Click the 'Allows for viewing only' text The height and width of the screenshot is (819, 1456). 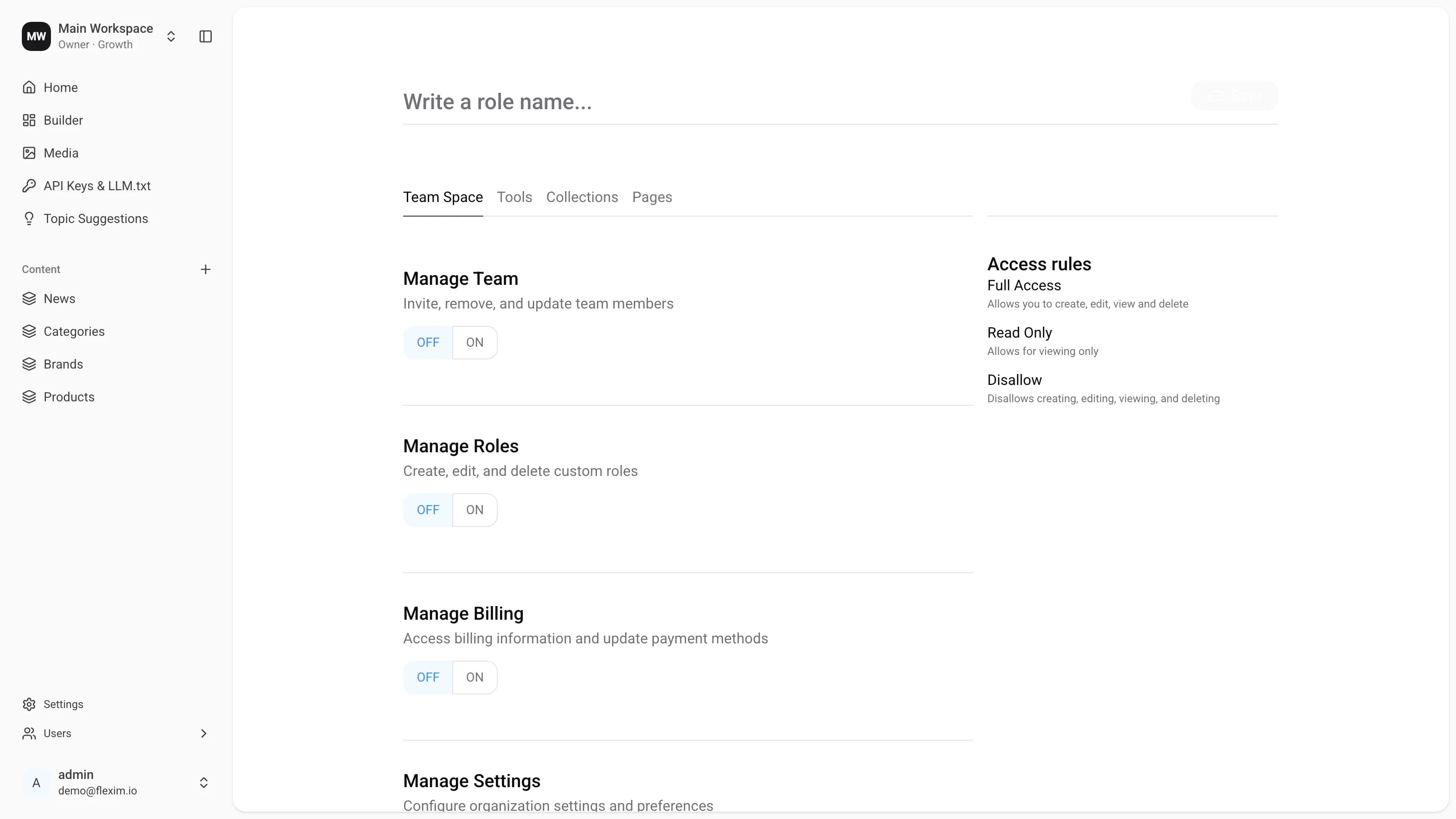[x=1043, y=352]
